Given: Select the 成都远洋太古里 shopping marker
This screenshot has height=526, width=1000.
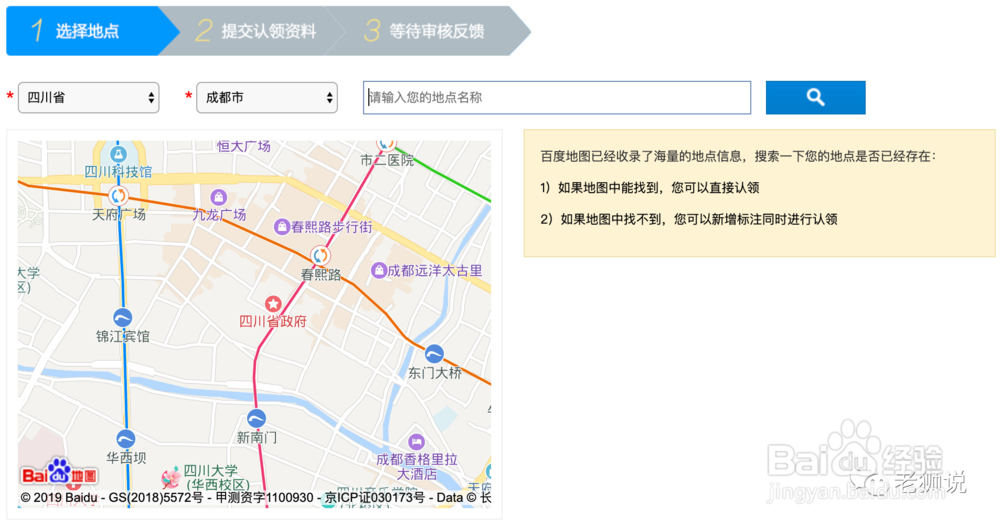Looking at the screenshot, I should click(x=379, y=270).
